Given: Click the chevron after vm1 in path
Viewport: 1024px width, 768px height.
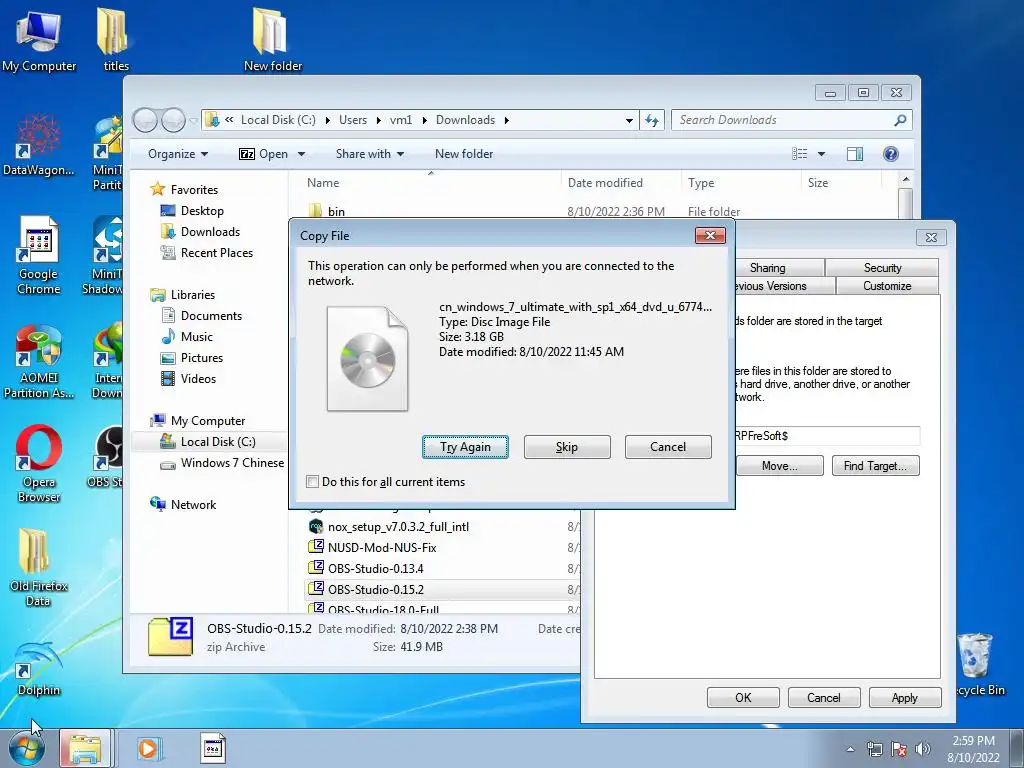Looking at the screenshot, I should pyautogui.click(x=424, y=120).
